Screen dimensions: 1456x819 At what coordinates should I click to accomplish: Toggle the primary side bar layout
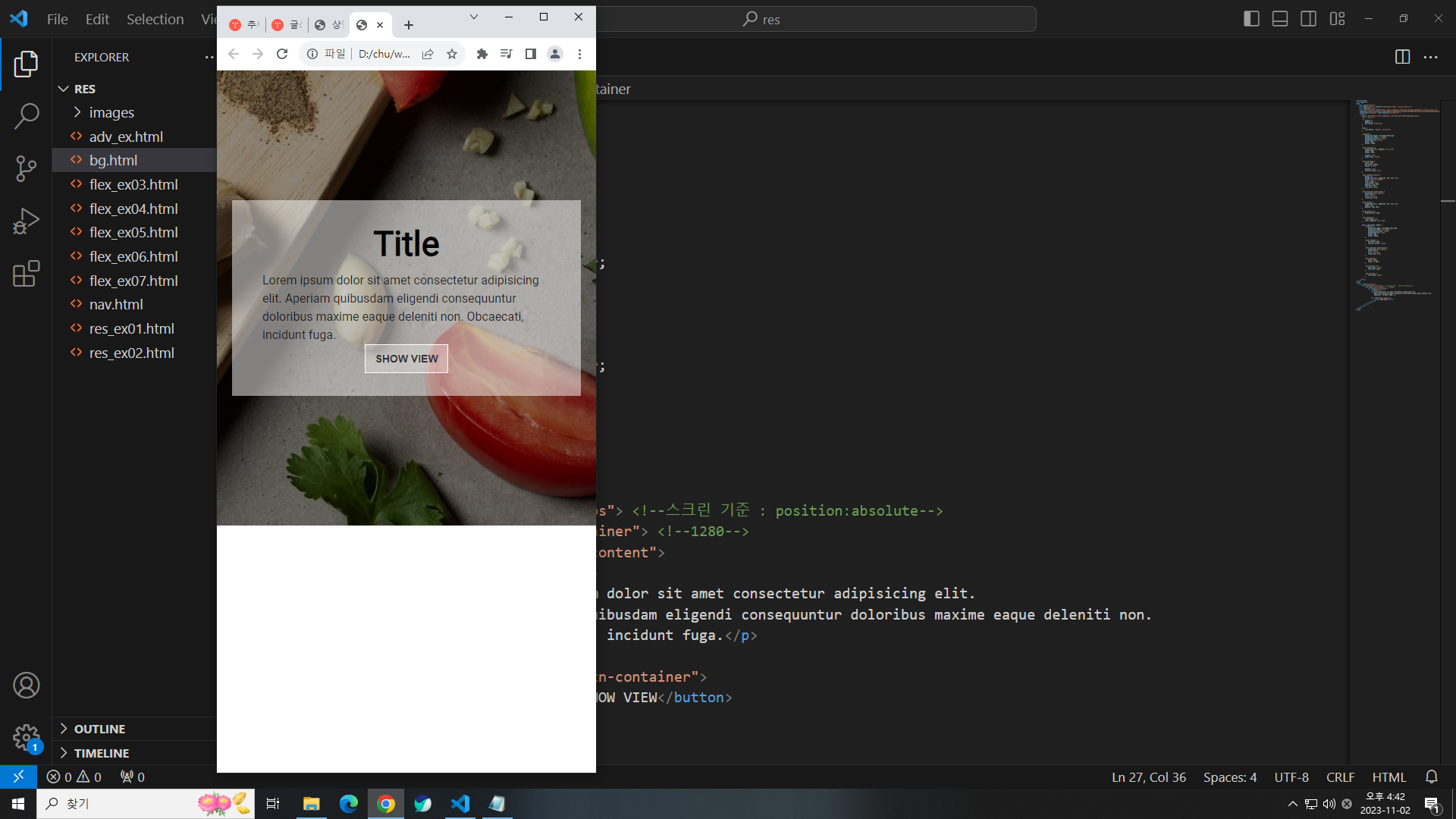pos(1252,19)
